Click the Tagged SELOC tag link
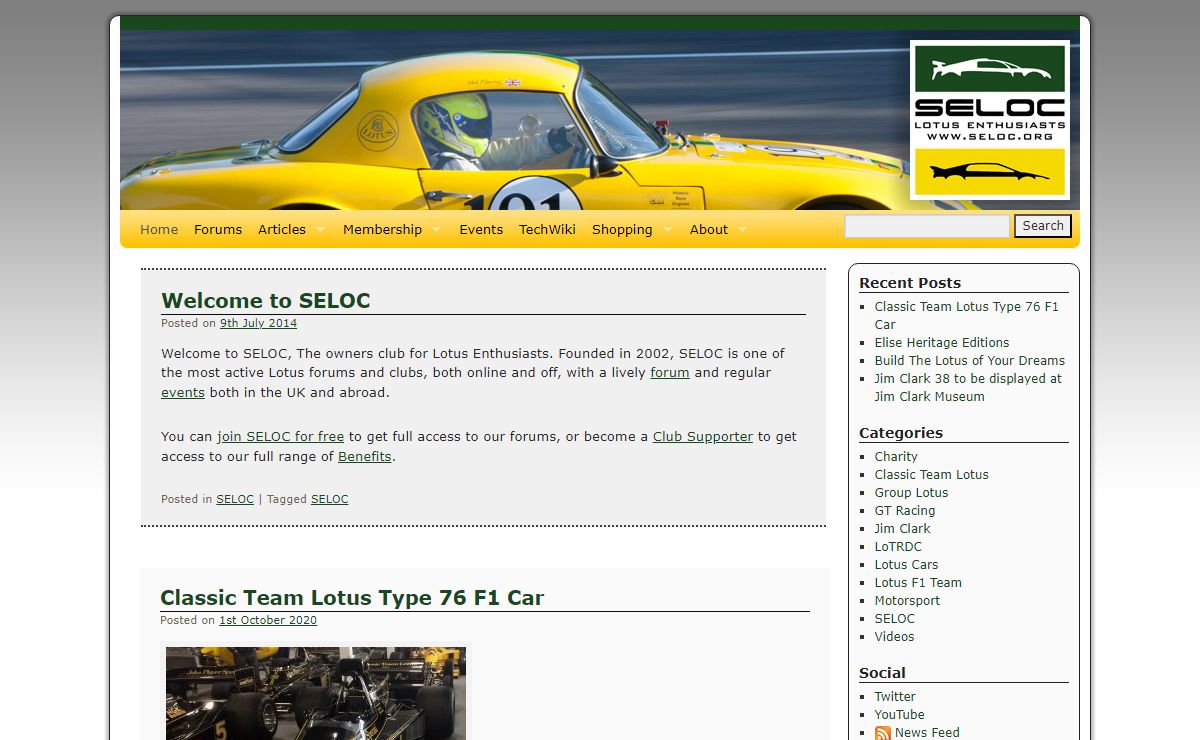 (330, 499)
